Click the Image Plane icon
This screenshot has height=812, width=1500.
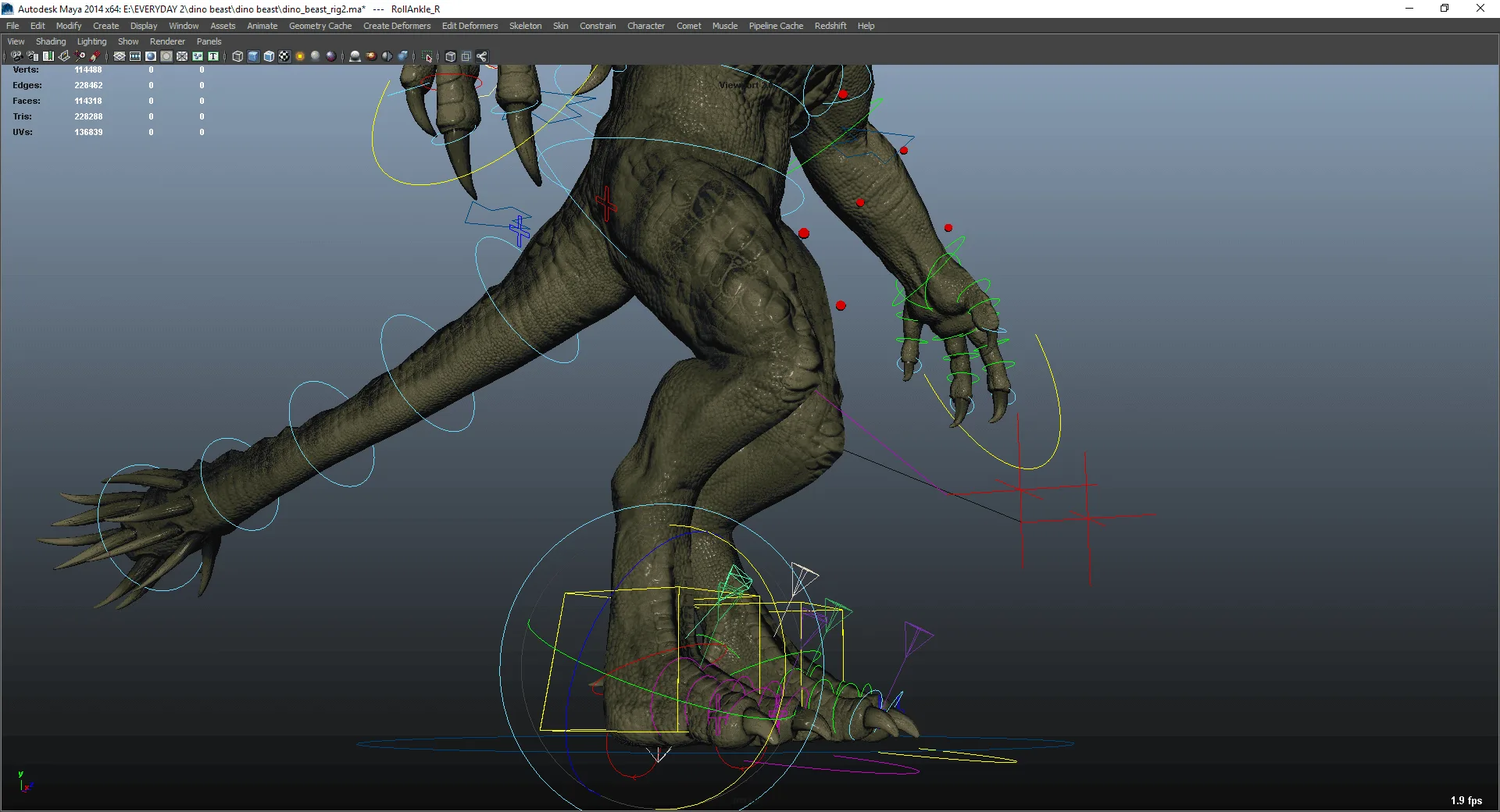64,56
